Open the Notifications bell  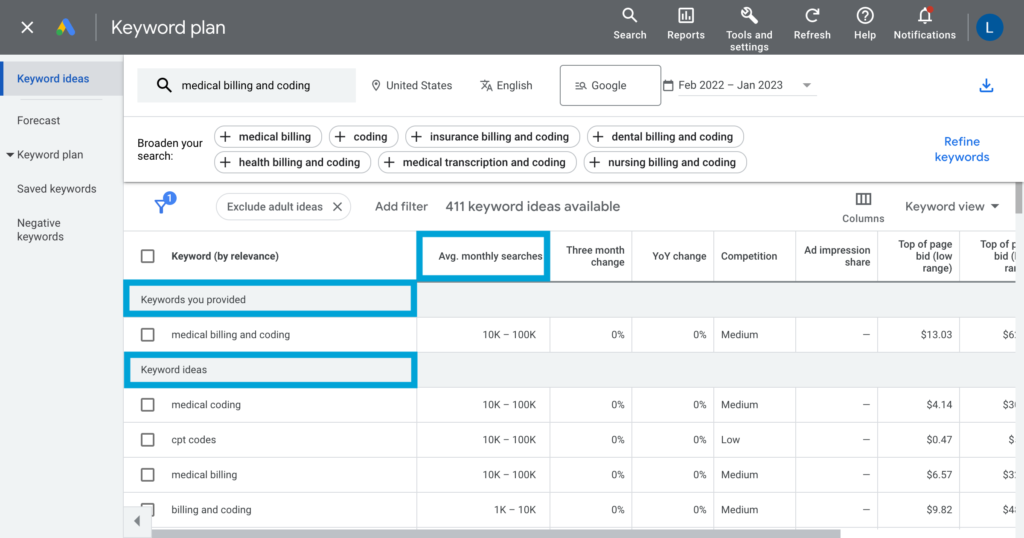click(924, 24)
